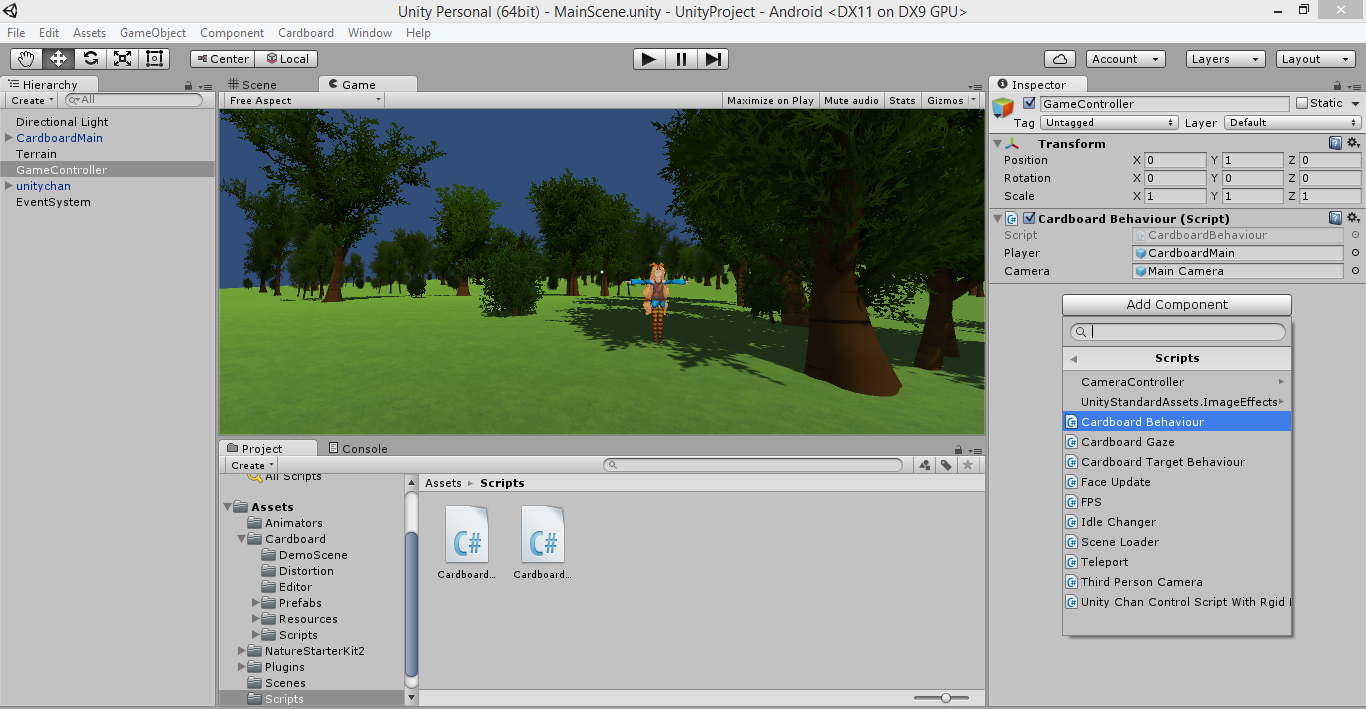Select the Rotate tool
The height and width of the screenshot is (709, 1366).
pos(91,59)
